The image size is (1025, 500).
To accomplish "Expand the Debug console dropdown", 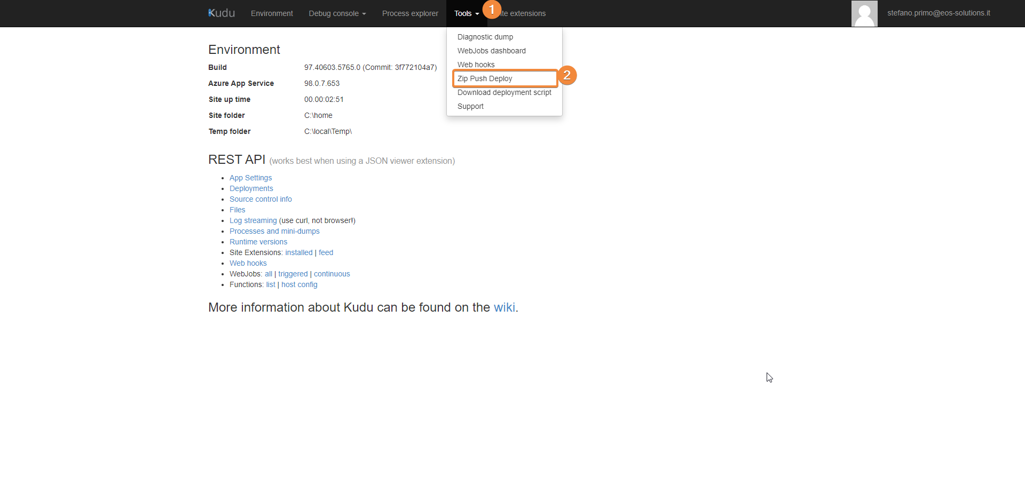I will [x=337, y=14].
